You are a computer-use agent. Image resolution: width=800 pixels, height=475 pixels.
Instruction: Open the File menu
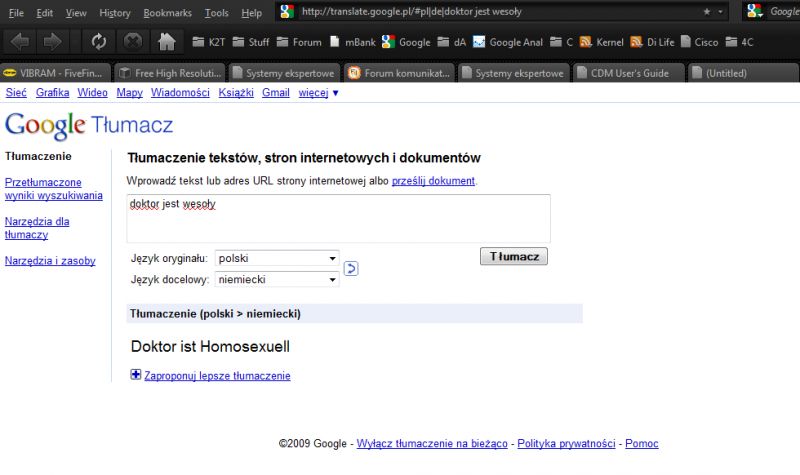(16, 13)
